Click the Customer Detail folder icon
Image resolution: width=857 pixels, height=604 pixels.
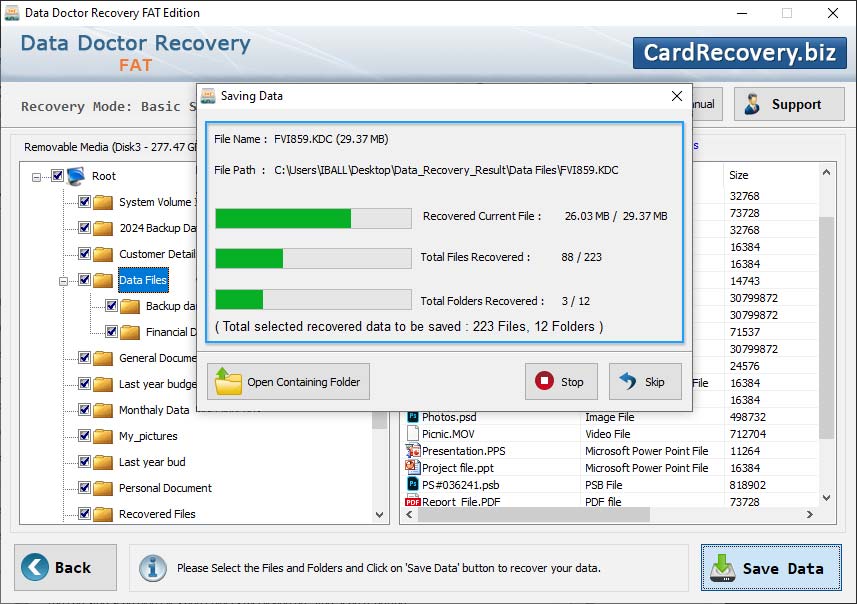[x=103, y=254]
